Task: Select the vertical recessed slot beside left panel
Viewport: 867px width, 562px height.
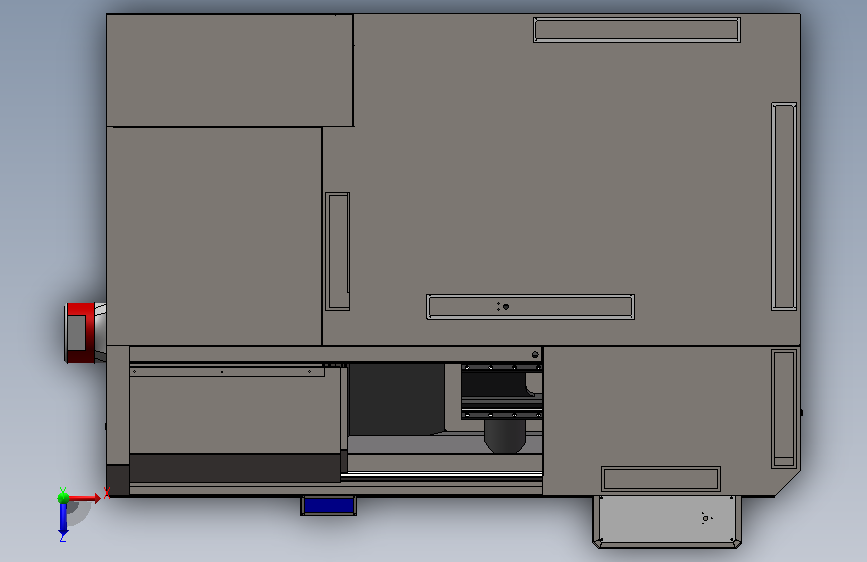Action: [x=337, y=251]
